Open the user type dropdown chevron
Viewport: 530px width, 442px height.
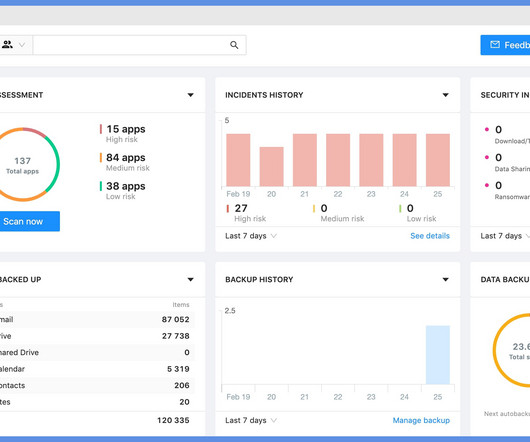tap(22, 45)
